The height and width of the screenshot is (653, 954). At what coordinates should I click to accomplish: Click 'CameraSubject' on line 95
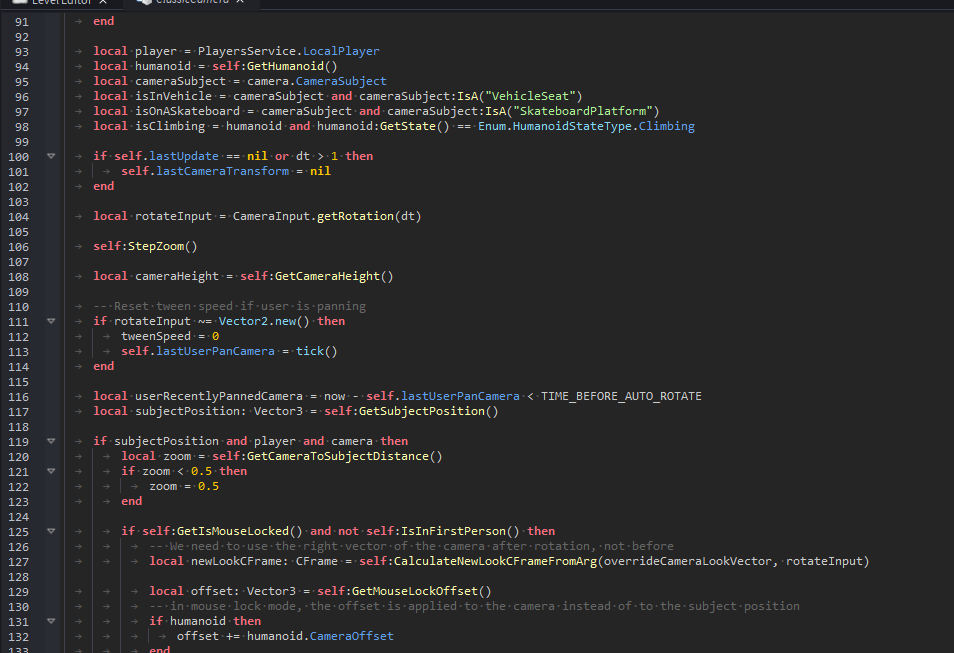point(341,81)
